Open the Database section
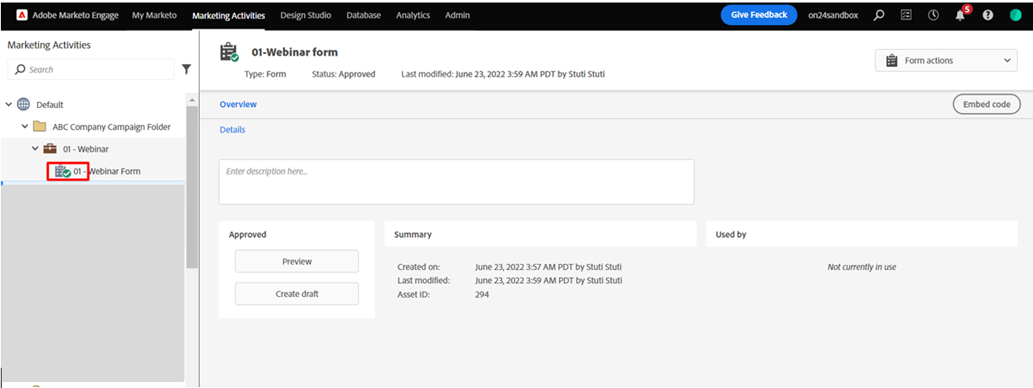The image size is (1033, 388). [x=364, y=15]
